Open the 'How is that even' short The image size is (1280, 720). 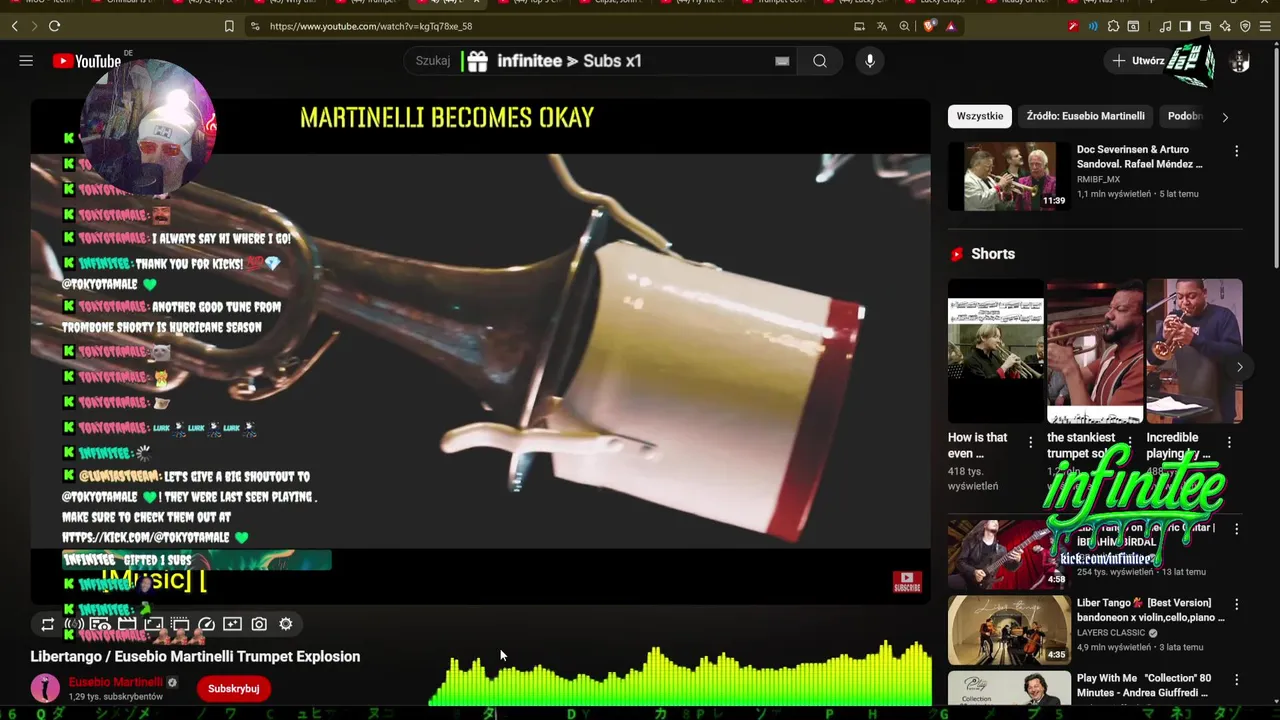(x=996, y=351)
